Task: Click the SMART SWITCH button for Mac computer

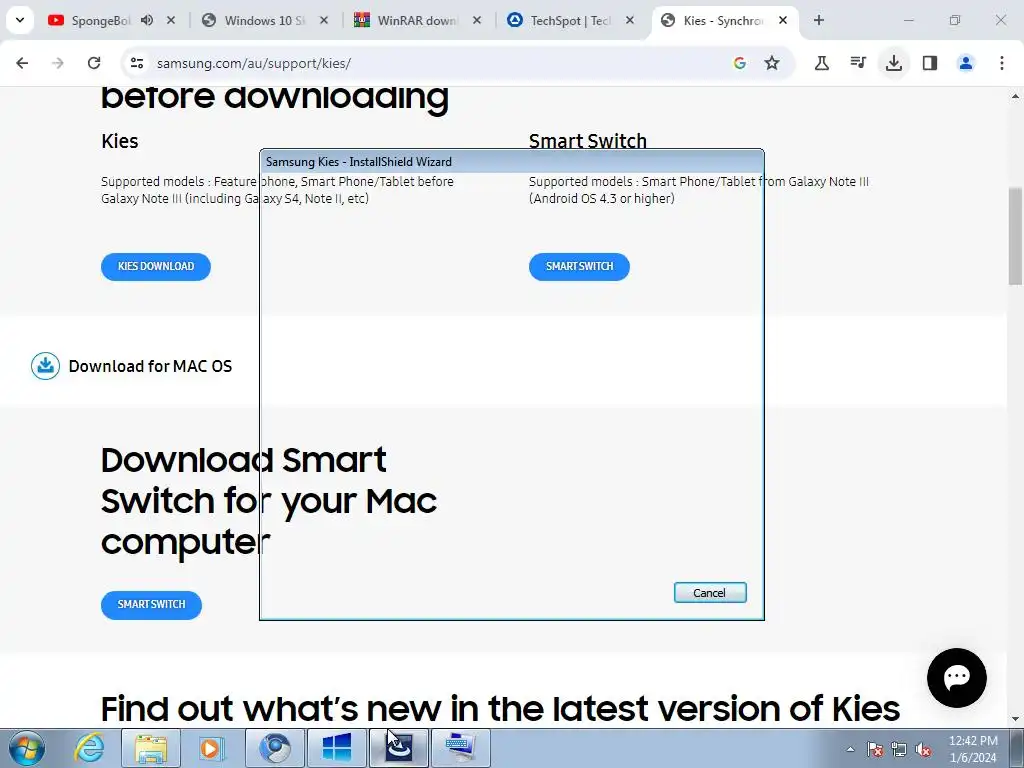Action: click(x=151, y=605)
